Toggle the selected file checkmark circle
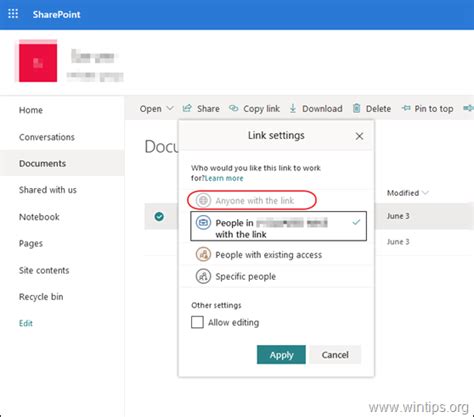This screenshot has height=417, width=474. [159, 216]
